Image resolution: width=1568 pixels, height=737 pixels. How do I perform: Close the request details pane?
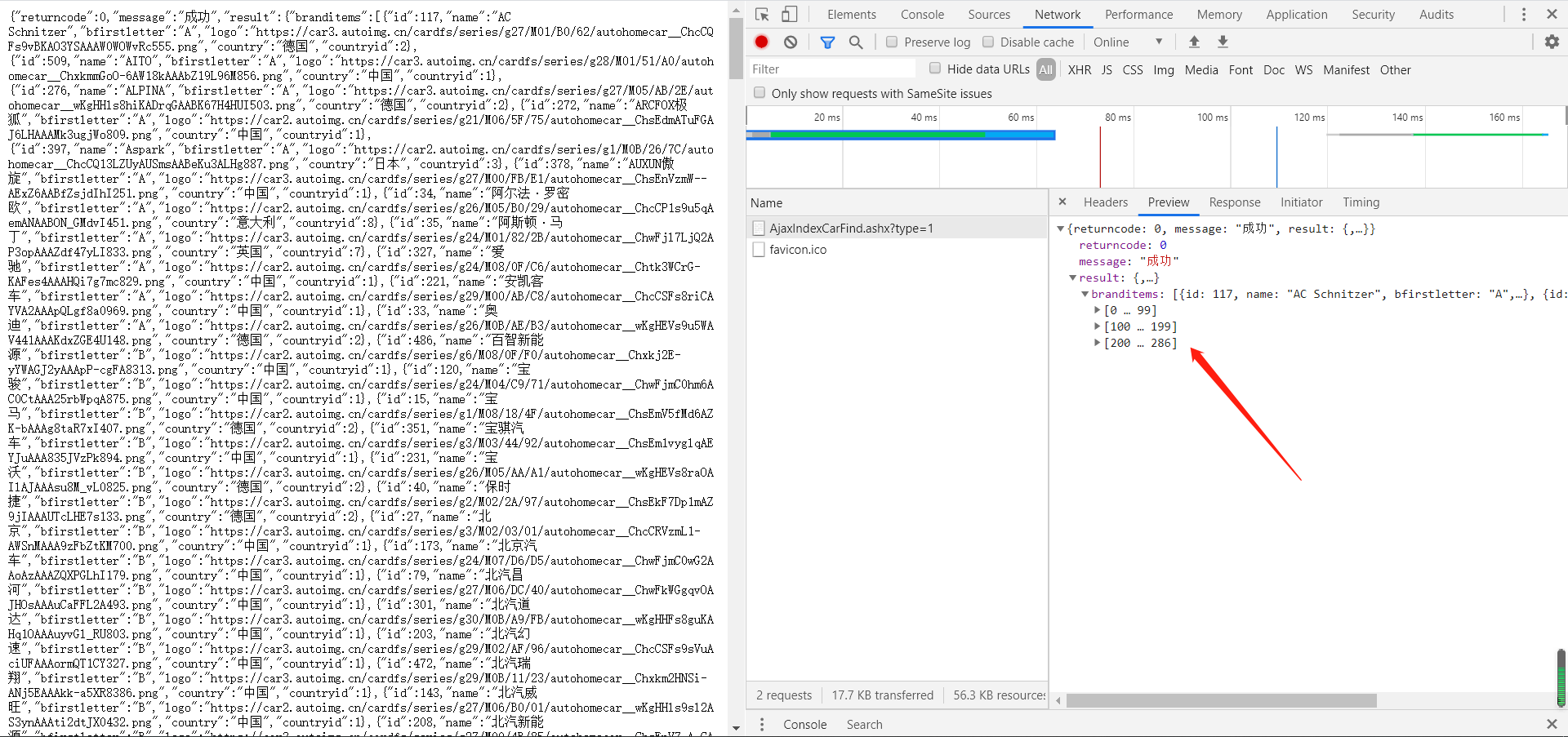tap(1062, 202)
